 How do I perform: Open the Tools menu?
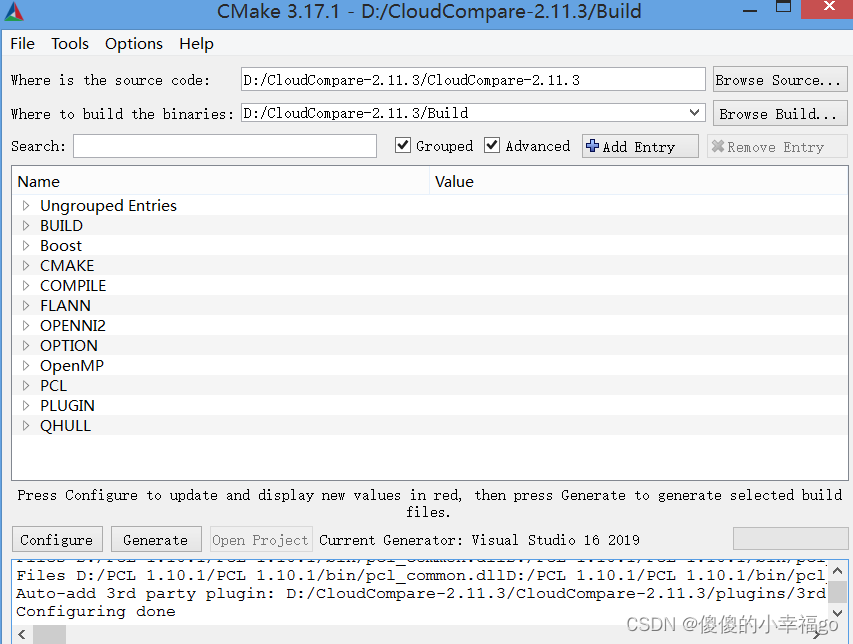[70, 44]
